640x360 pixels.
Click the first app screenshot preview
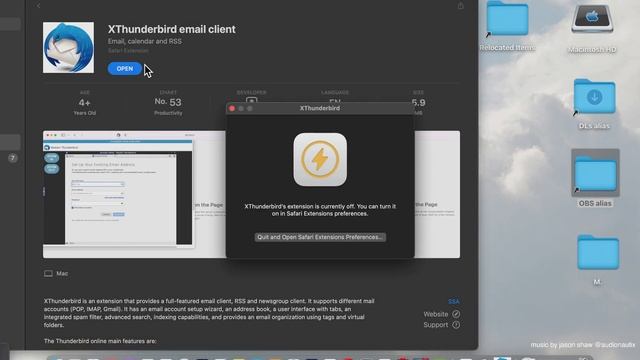(x=134, y=194)
